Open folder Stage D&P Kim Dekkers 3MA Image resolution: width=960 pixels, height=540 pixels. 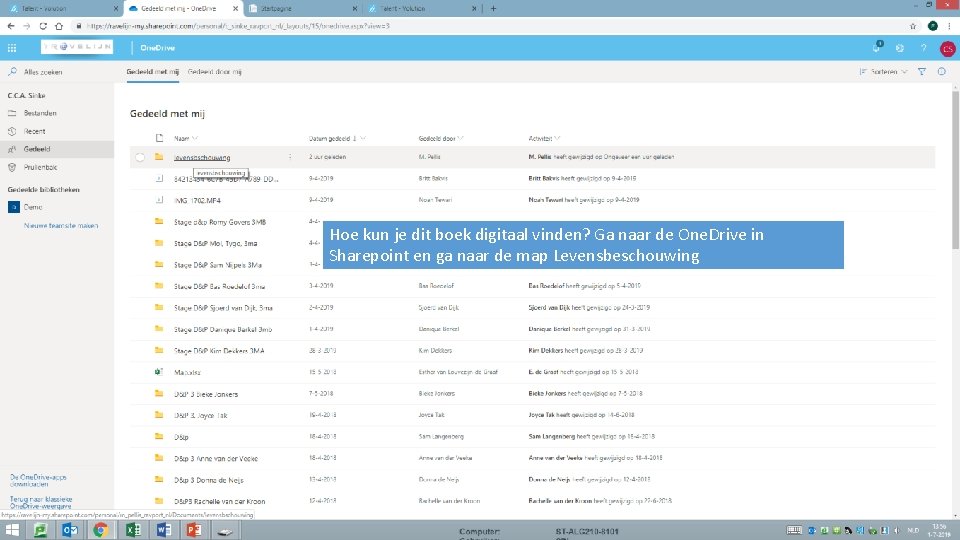pos(219,351)
